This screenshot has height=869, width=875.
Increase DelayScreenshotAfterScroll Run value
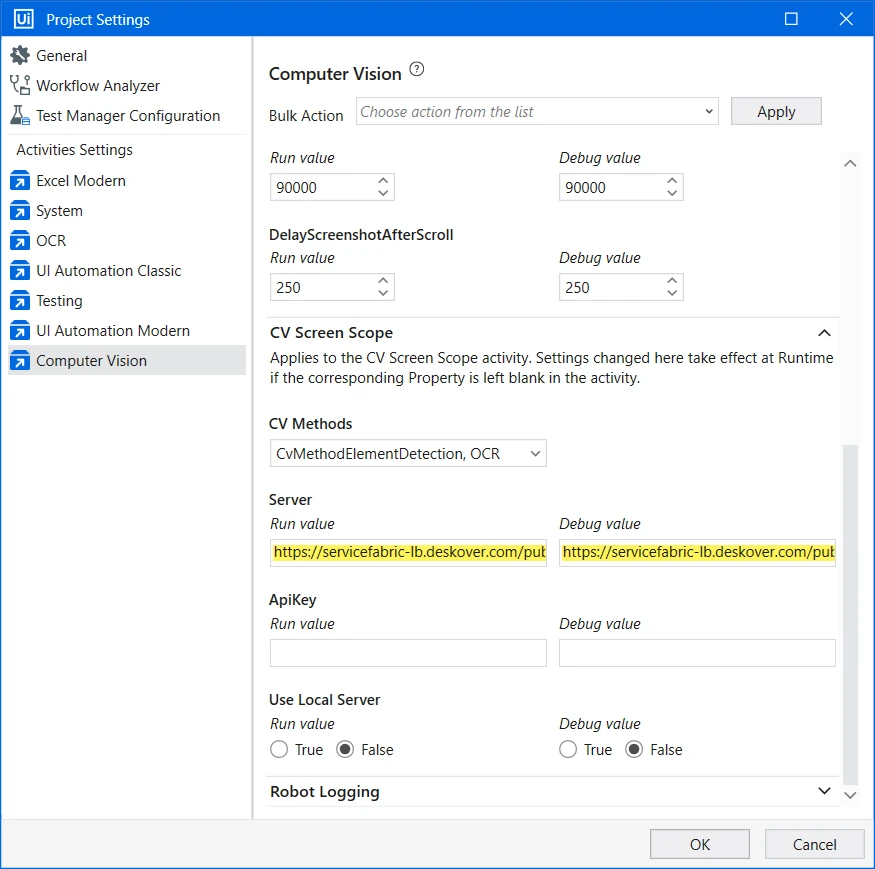pyautogui.click(x=383, y=281)
